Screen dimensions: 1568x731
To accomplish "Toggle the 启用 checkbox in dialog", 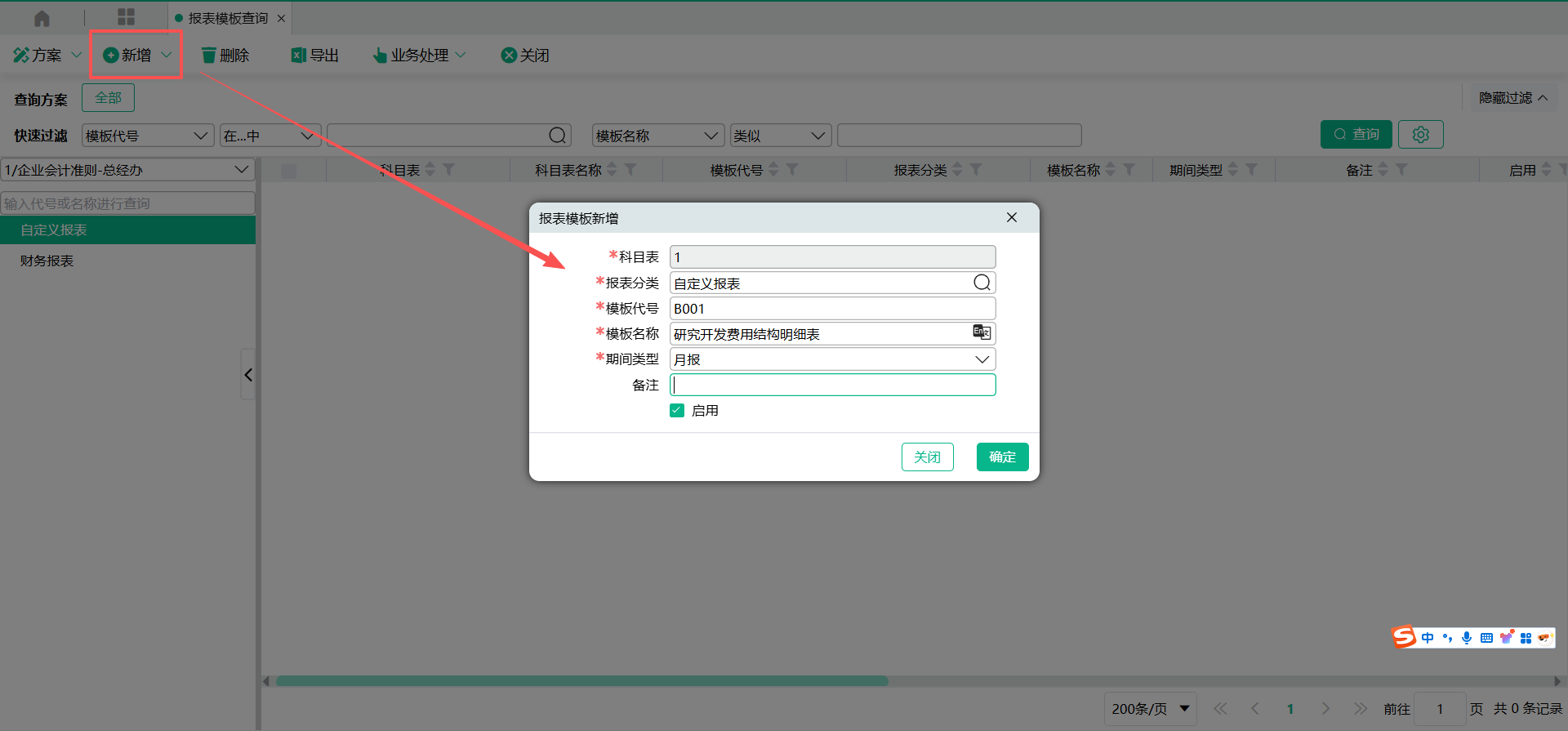I will [677, 411].
